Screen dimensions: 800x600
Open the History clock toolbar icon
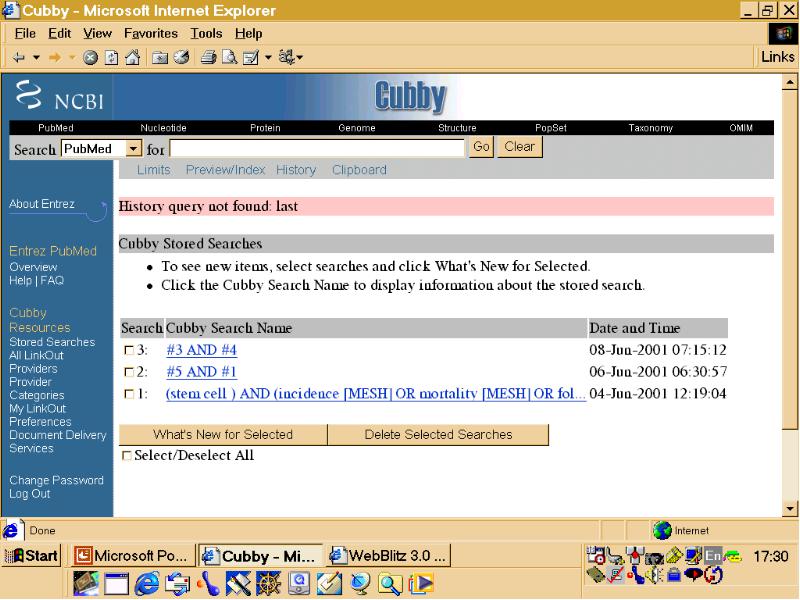tap(182, 57)
